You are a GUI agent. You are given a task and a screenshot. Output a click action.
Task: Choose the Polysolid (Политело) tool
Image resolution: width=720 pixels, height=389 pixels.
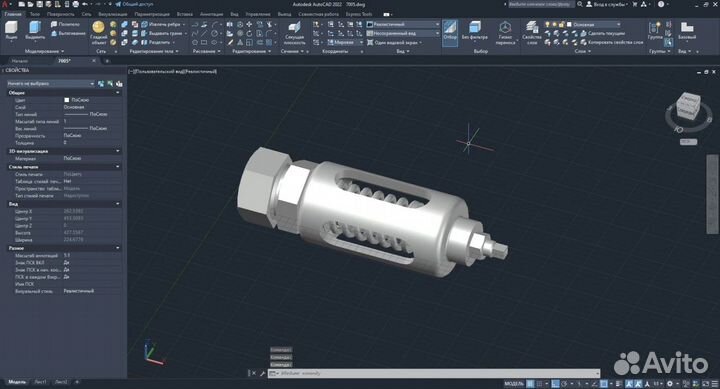pos(66,24)
